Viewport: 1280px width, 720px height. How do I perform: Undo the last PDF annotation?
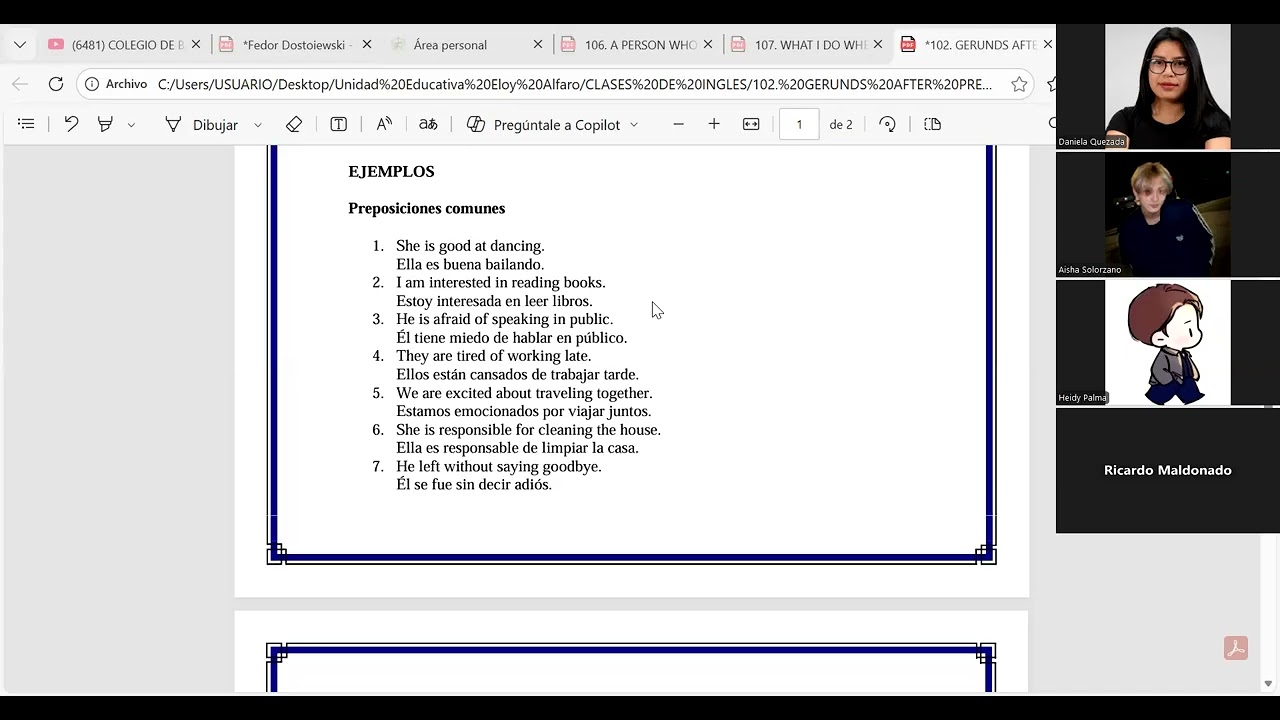coord(71,124)
